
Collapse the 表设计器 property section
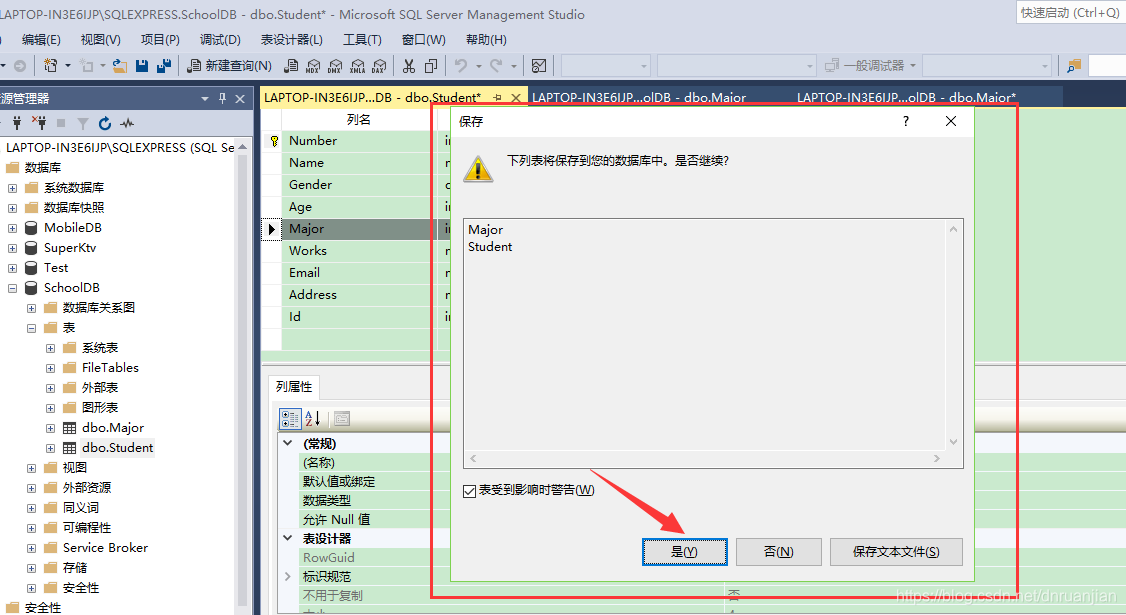[288, 537]
